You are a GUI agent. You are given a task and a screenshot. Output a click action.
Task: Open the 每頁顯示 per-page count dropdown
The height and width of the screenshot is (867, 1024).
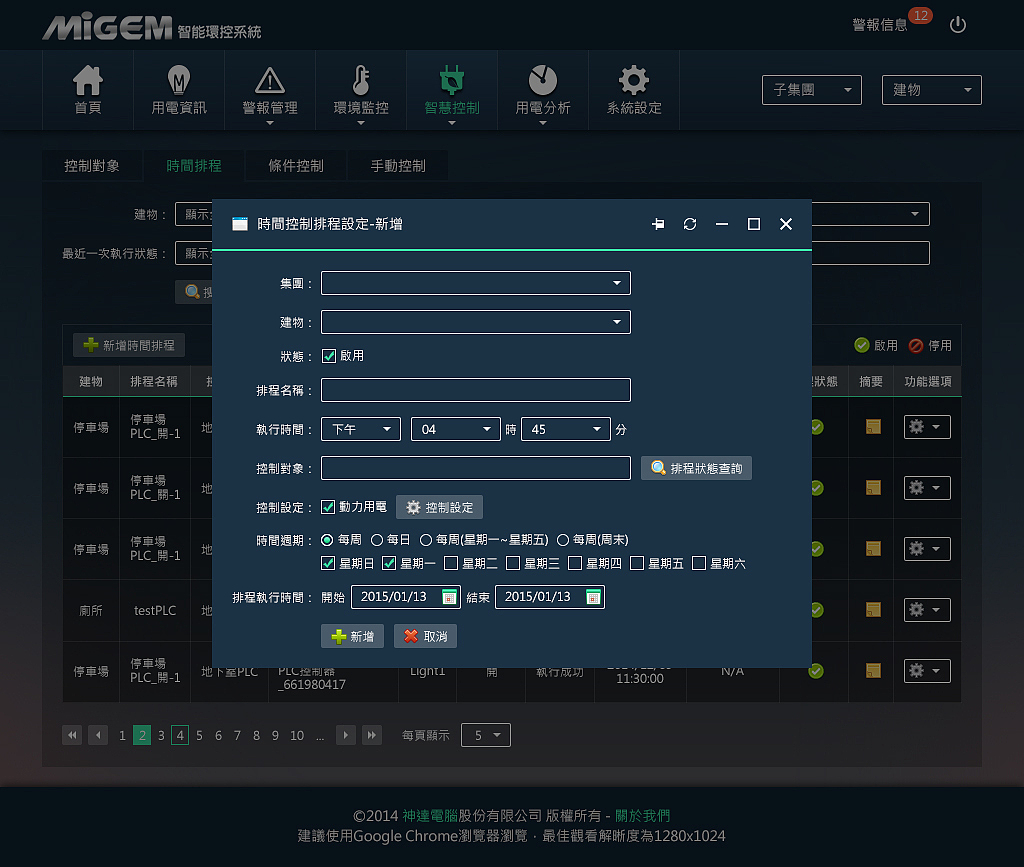[x=485, y=735]
